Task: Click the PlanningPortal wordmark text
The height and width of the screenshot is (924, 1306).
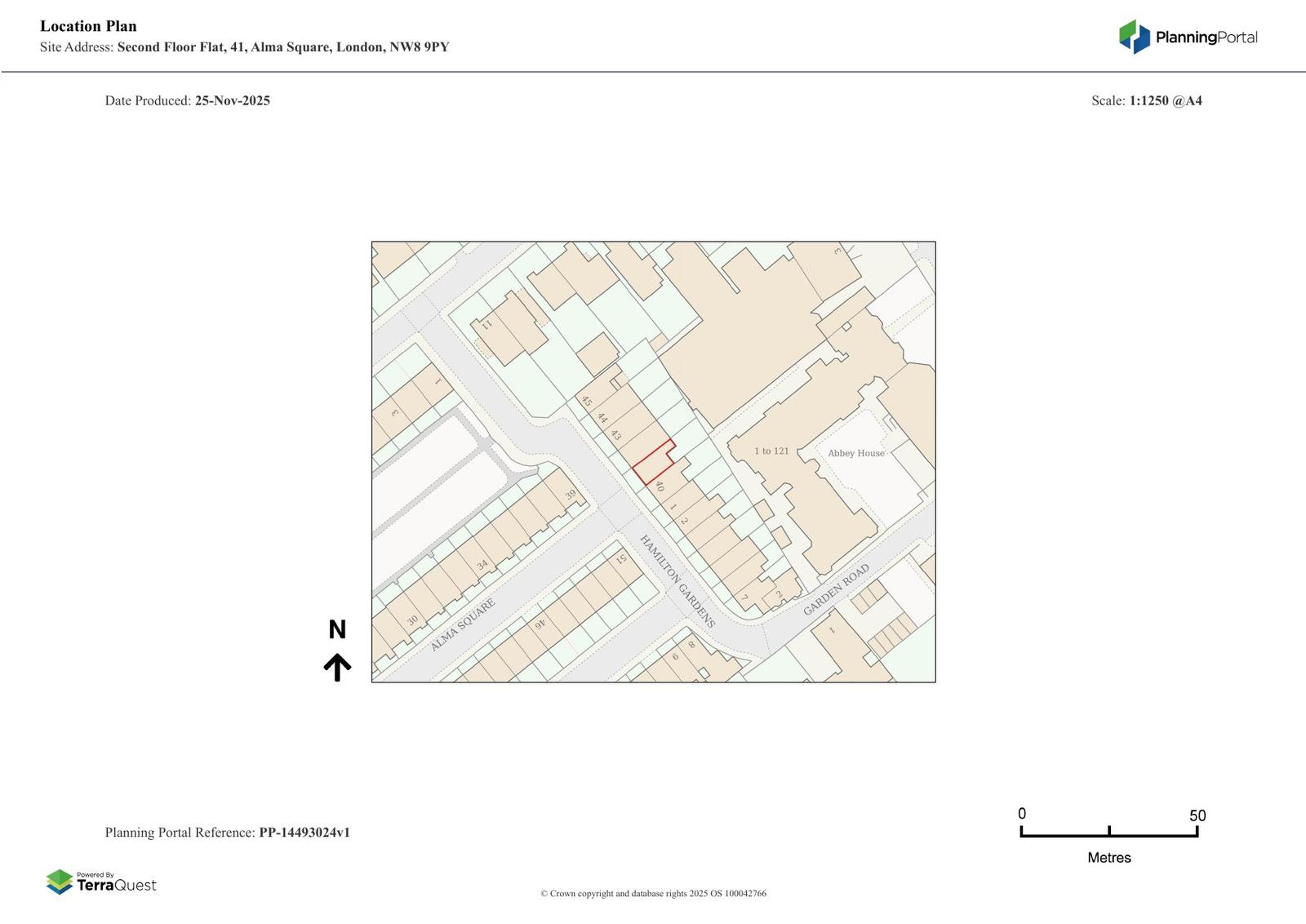Action: (x=1206, y=38)
